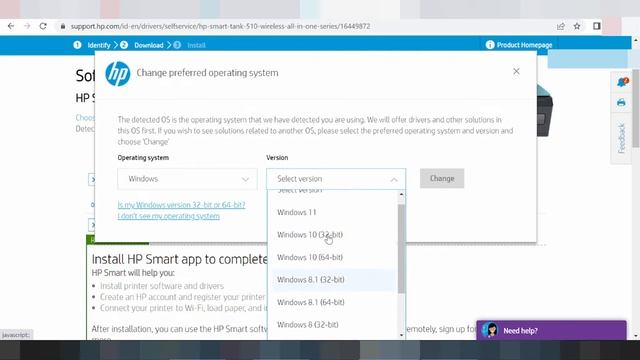Click the HP logo in the dialog
The height and width of the screenshot is (360, 640).
click(x=118, y=73)
